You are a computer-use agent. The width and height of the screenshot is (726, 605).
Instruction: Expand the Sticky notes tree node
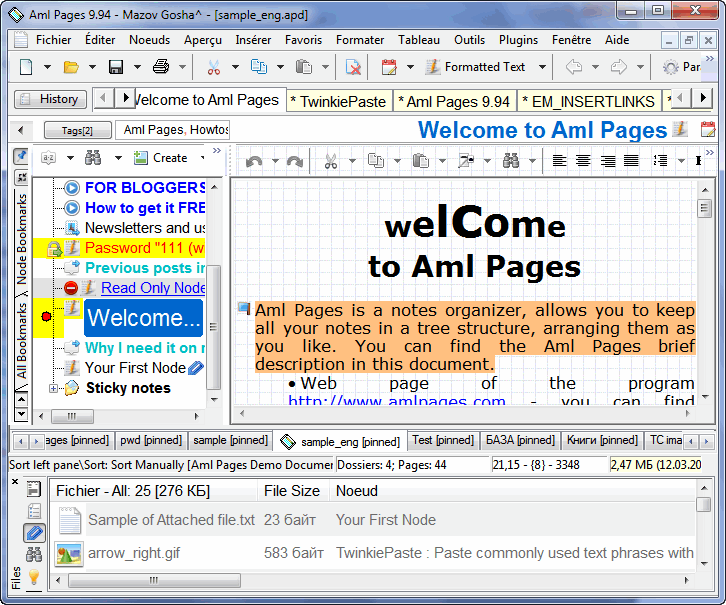53,388
